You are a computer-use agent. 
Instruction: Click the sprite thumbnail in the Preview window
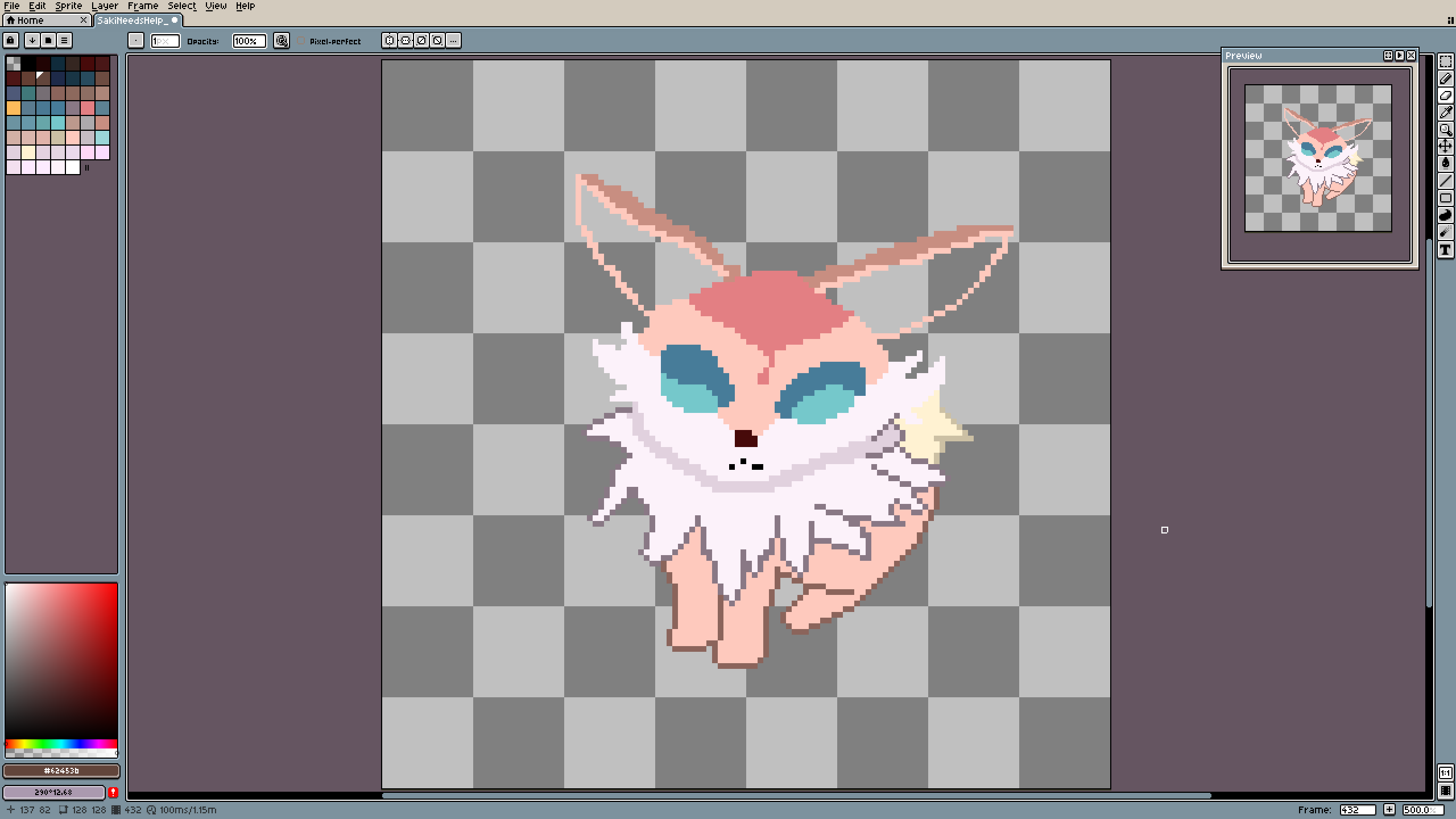click(1318, 158)
